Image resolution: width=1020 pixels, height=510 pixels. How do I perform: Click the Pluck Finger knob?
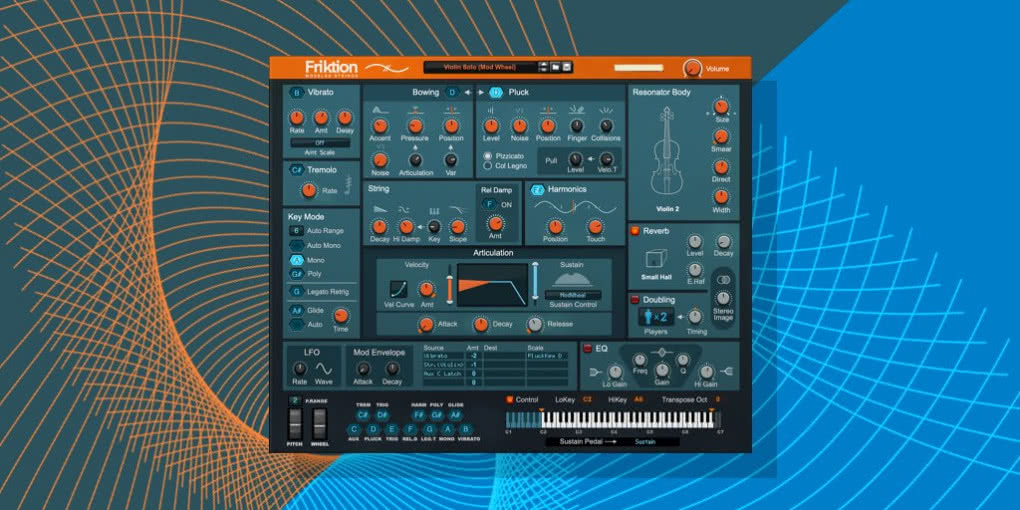coord(576,126)
